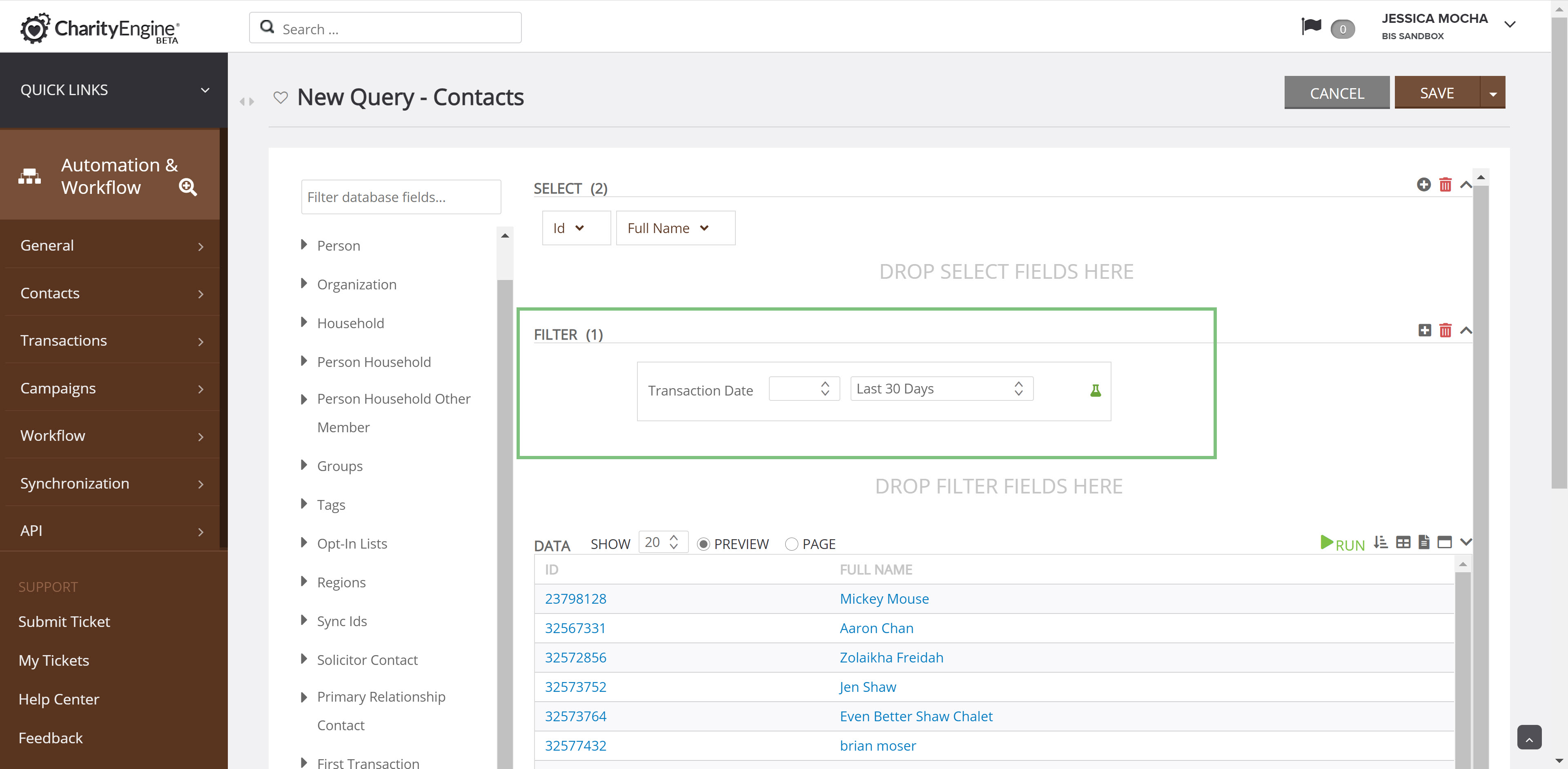Favorite the query with heart icon
This screenshot has height=769, width=1568.
[281, 97]
